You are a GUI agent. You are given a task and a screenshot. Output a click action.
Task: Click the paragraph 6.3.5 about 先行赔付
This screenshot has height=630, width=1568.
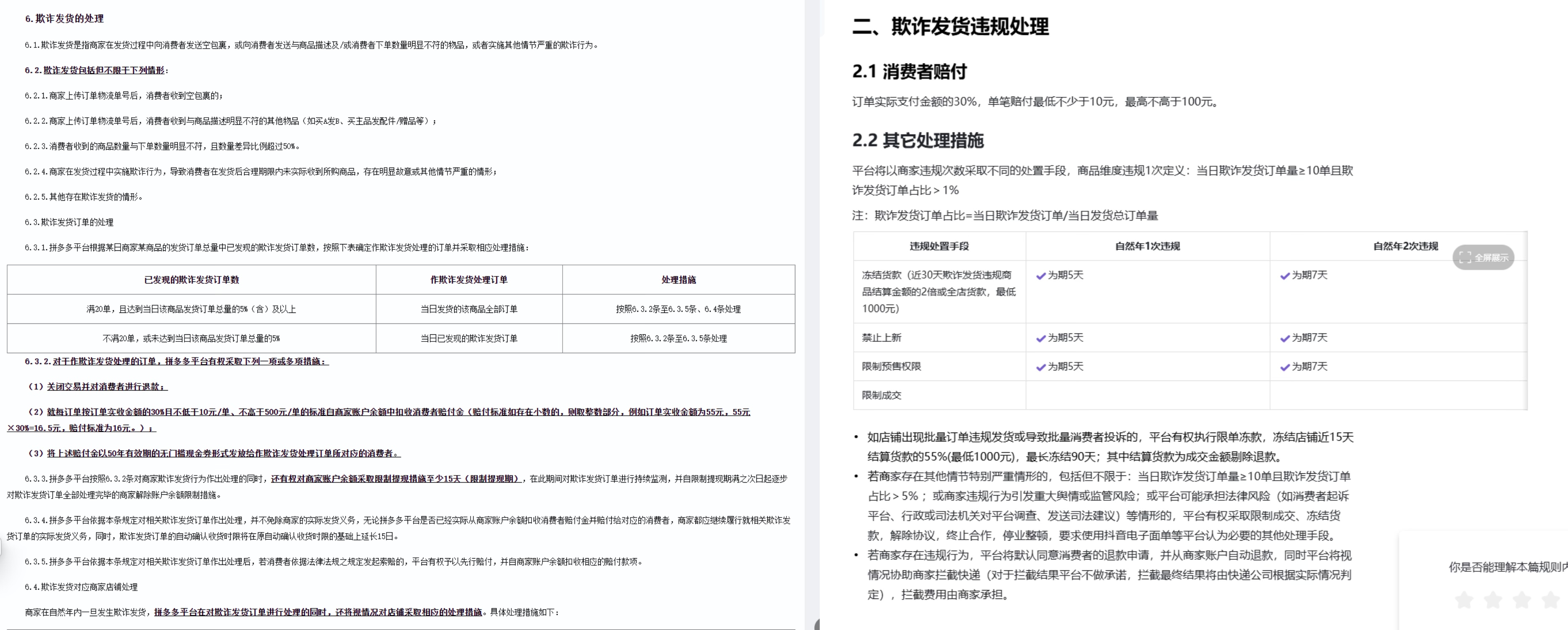click(x=334, y=561)
